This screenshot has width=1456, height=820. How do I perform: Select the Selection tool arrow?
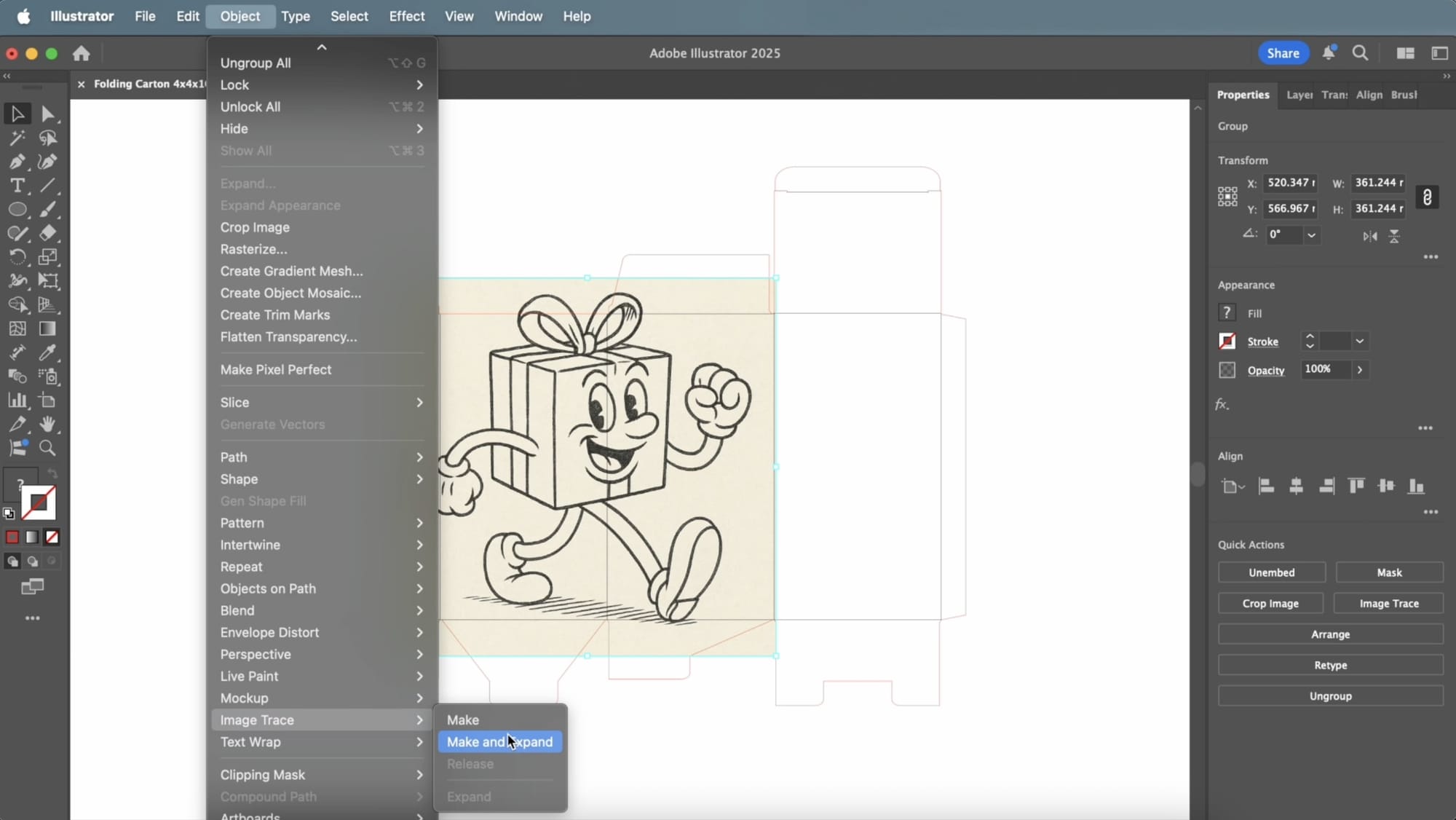tap(17, 114)
